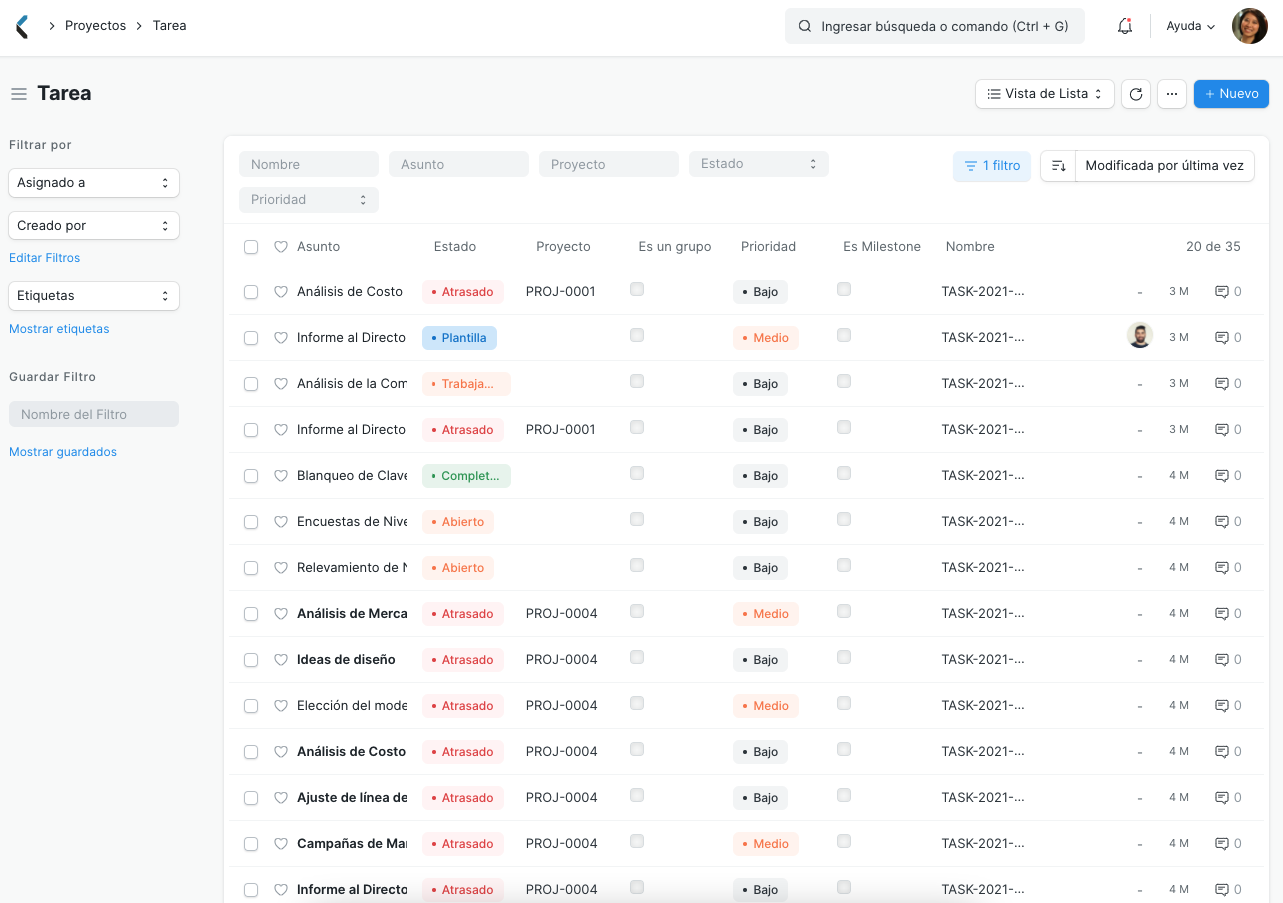Select the Ajuste de línea row checkbox

click(251, 798)
